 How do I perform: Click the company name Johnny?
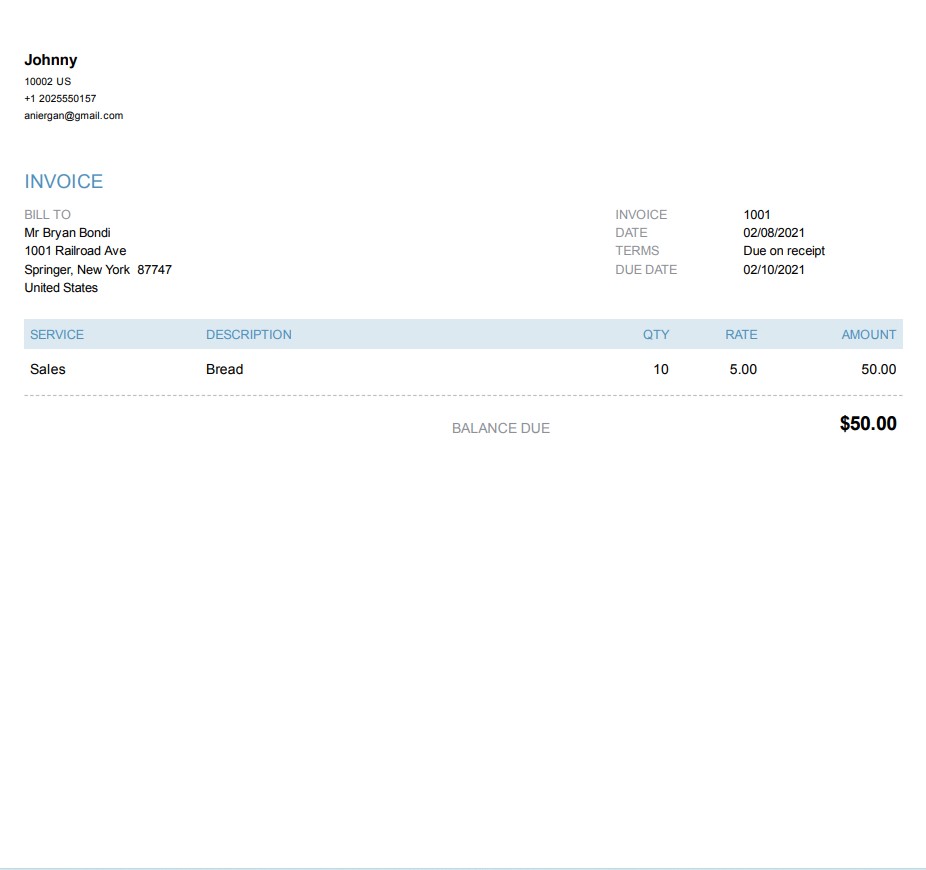pos(51,60)
